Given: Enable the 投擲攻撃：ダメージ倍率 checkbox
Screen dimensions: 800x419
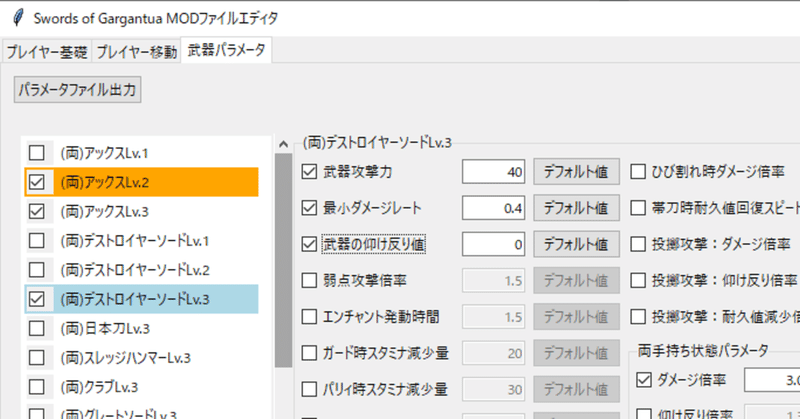Looking at the screenshot, I should click(x=638, y=244).
